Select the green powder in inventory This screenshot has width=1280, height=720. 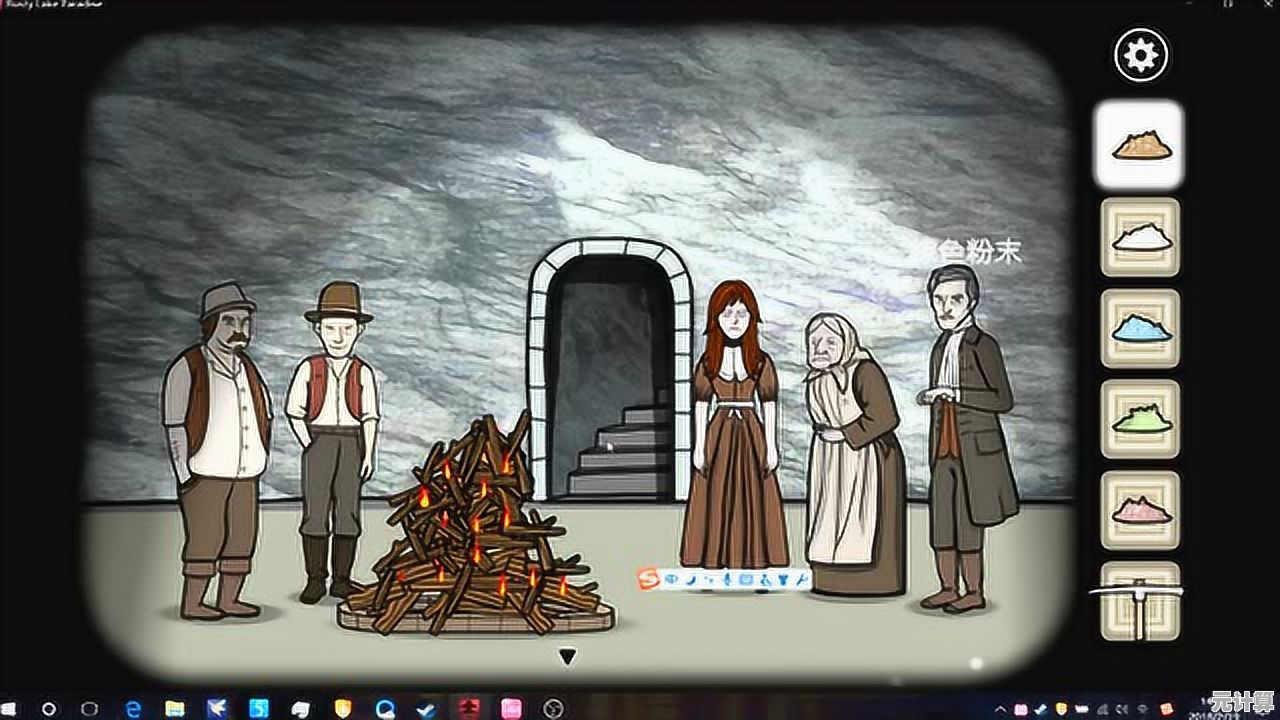coord(1140,419)
